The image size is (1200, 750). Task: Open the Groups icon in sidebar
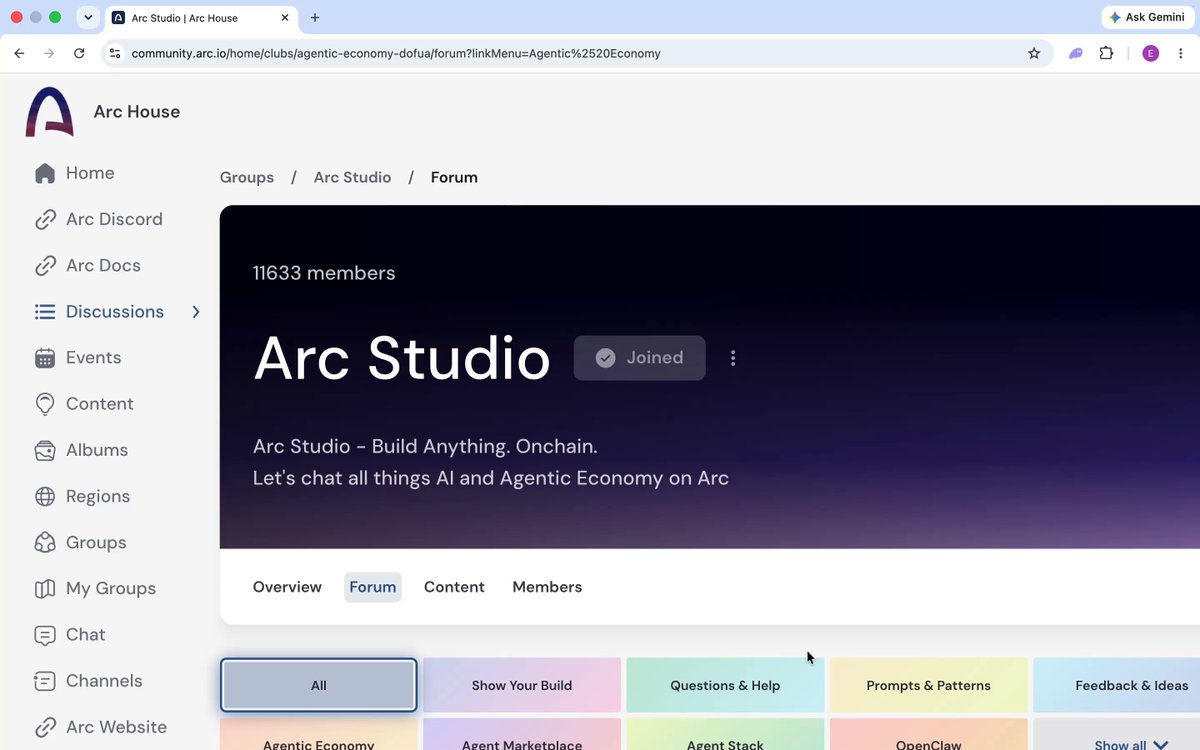pyautogui.click(x=45, y=542)
